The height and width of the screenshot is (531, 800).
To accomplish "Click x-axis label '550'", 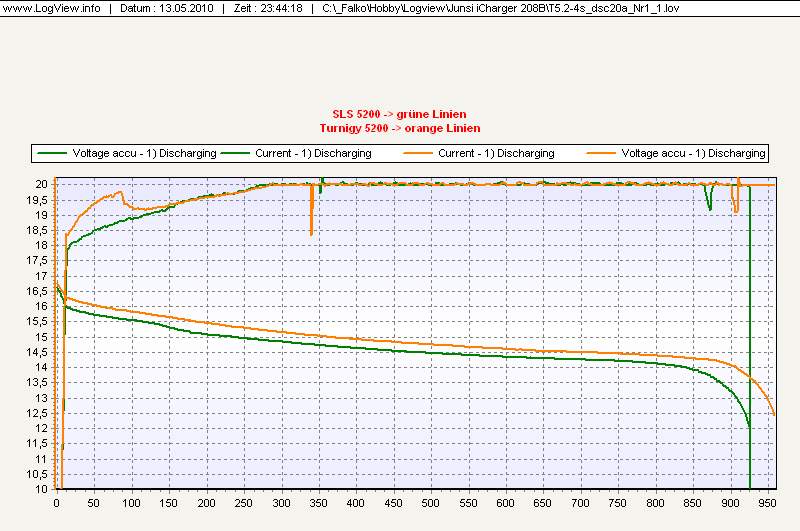I will tap(468, 503).
